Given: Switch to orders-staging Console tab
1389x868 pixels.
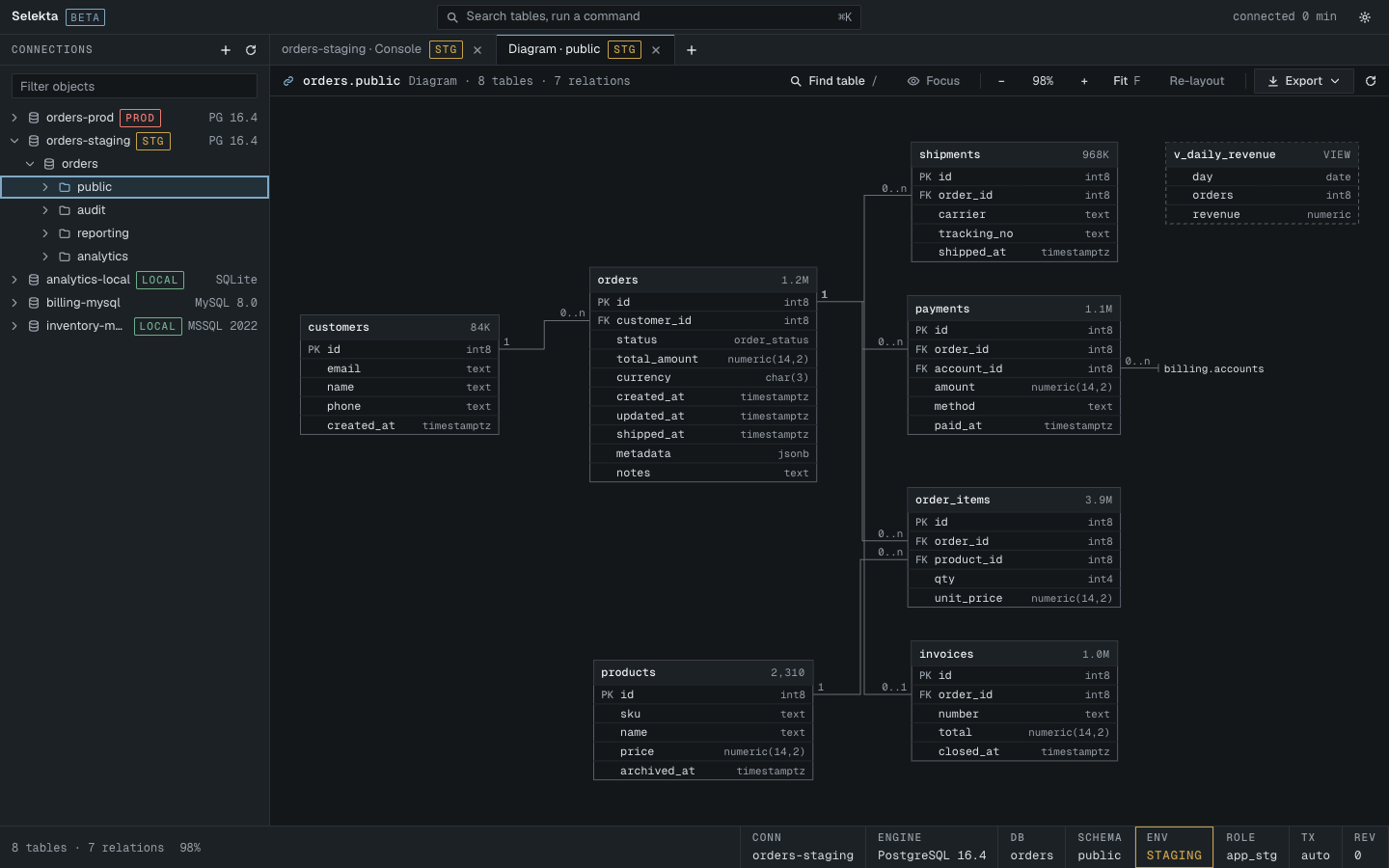Looking at the screenshot, I should (383, 50).
